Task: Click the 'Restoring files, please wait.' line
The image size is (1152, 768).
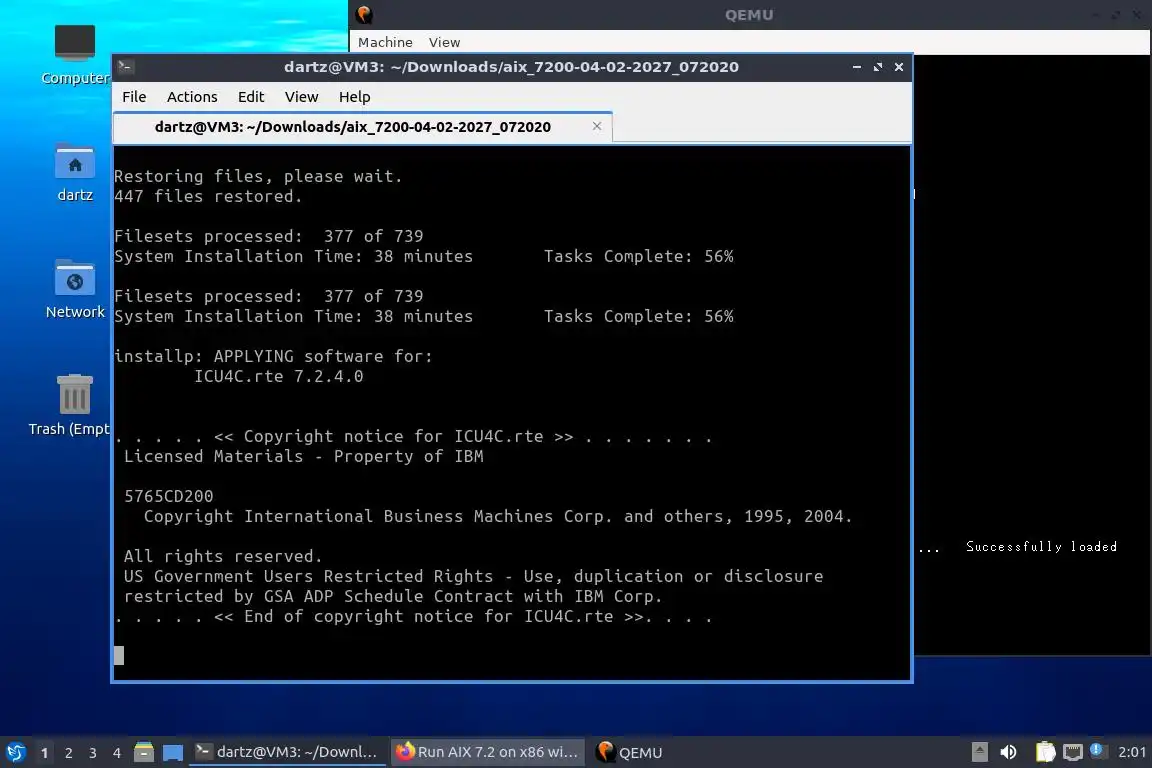Action: pyautogui.click(x=258, y=176)
